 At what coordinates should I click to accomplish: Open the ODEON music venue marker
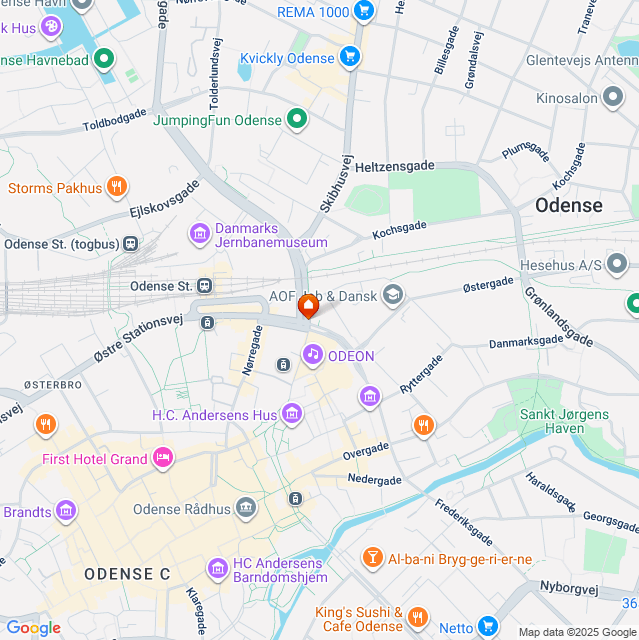pos(313,355)
